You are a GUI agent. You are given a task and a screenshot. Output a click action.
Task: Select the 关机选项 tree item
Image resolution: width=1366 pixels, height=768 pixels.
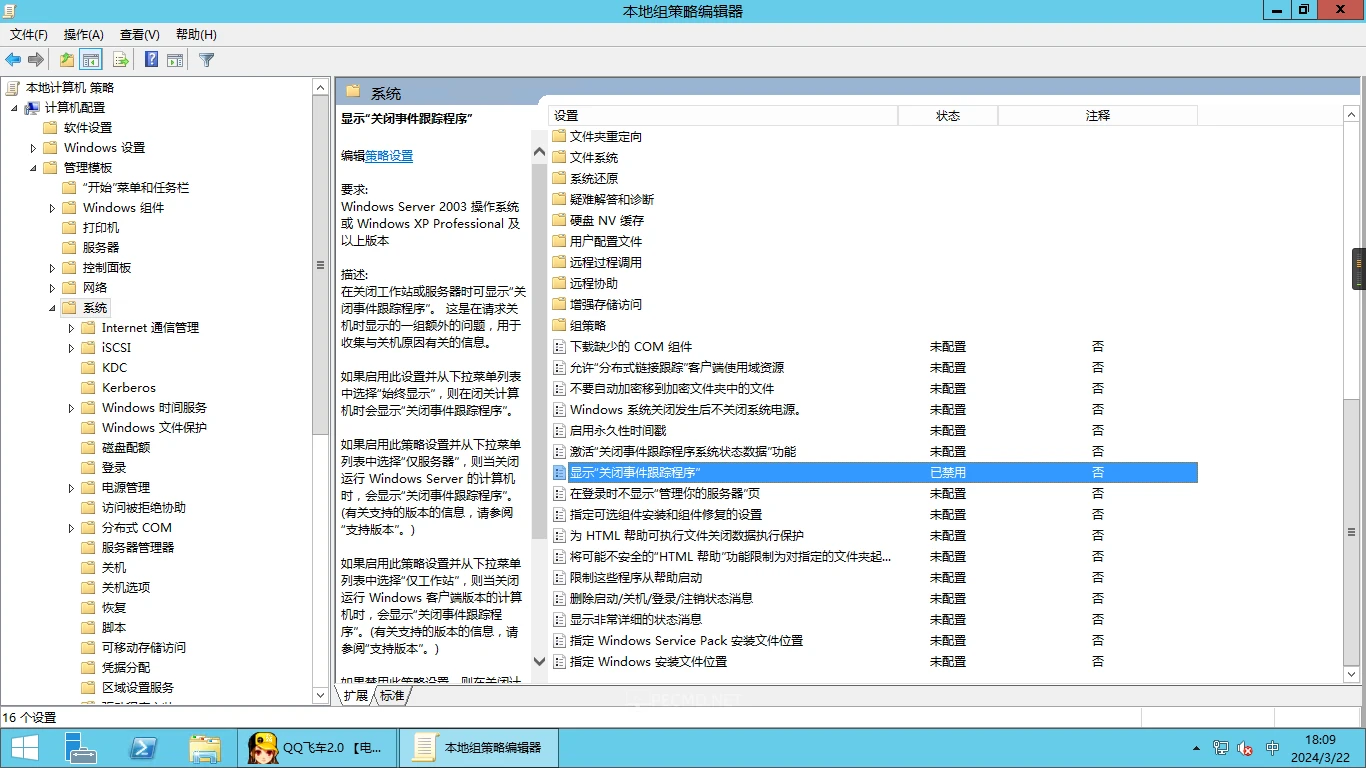126,587
